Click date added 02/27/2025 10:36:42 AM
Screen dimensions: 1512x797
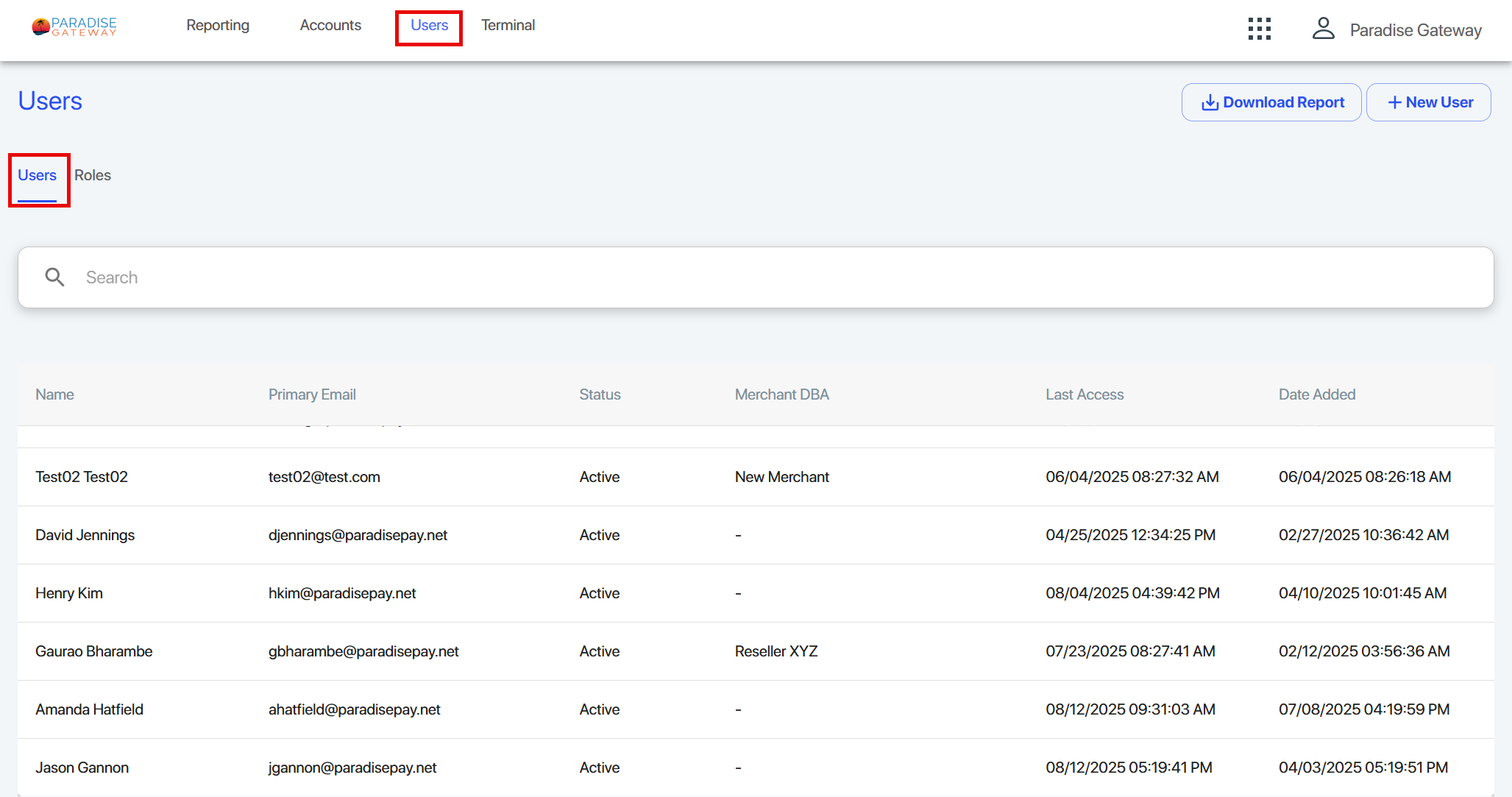(1364, 535)
